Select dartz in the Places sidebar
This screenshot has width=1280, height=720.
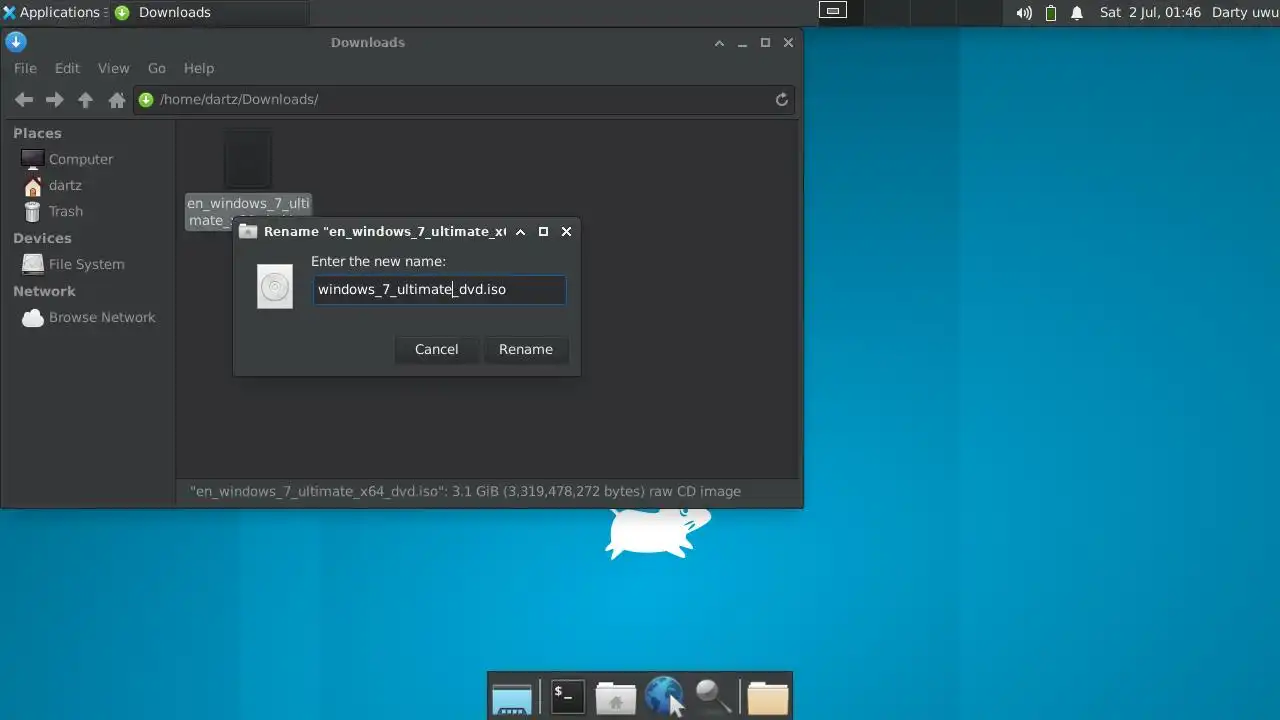tap(65, 185)
